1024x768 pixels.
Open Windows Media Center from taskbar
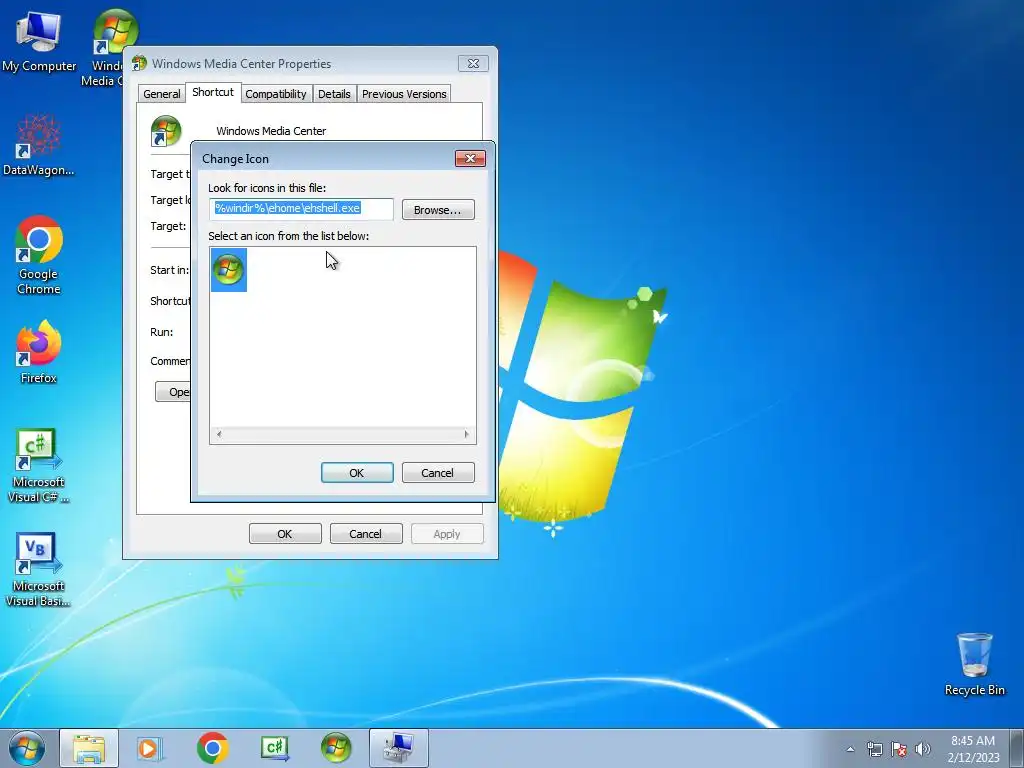pyautogui.click(x=336, y=748)
